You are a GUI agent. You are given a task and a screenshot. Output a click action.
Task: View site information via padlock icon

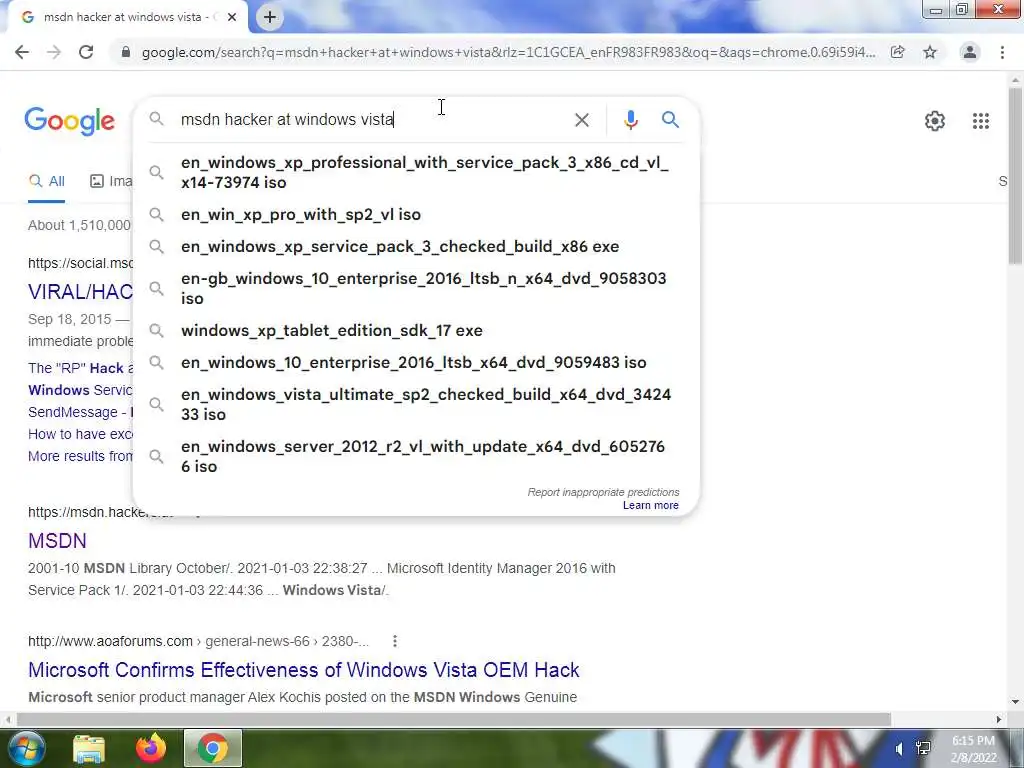(x=126, y=52)
